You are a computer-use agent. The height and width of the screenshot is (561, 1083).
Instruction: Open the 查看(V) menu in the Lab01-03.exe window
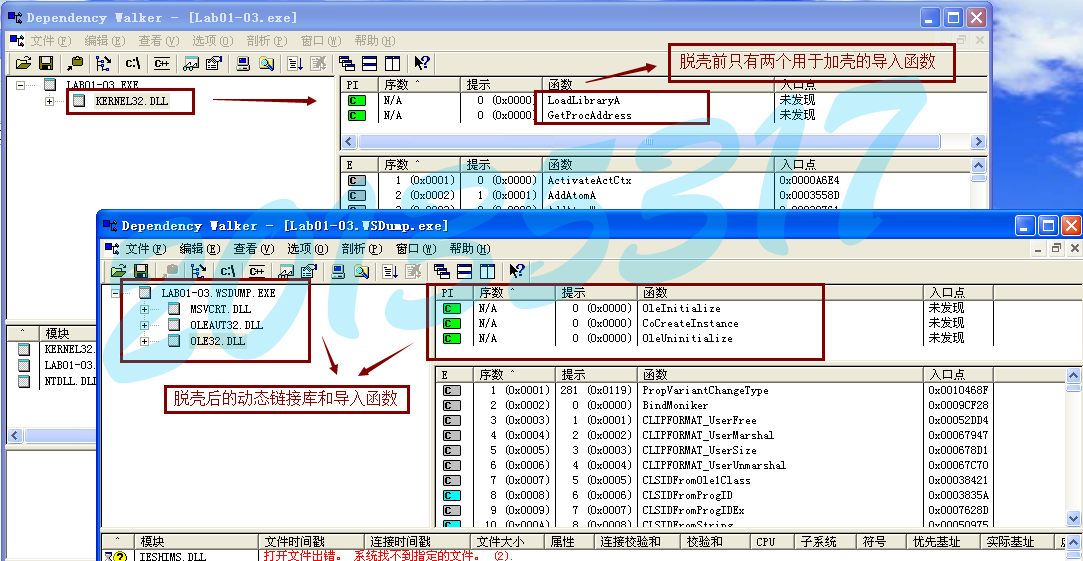pyautogui.click(x=158, y=41)
